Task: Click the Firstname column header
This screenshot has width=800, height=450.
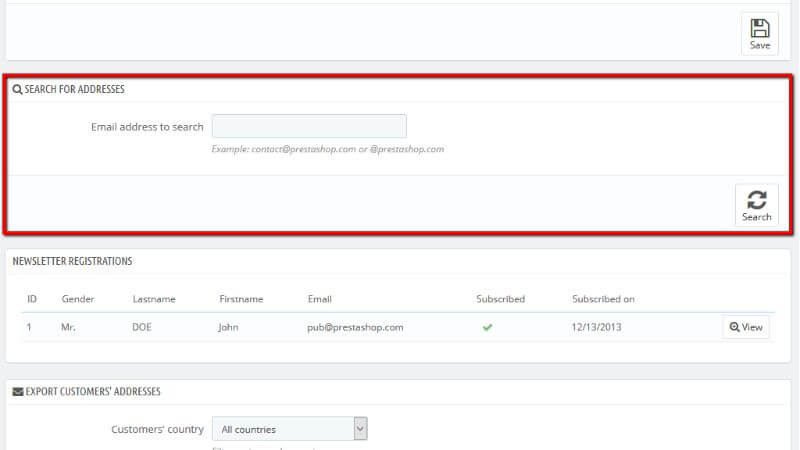Action: 241,299
